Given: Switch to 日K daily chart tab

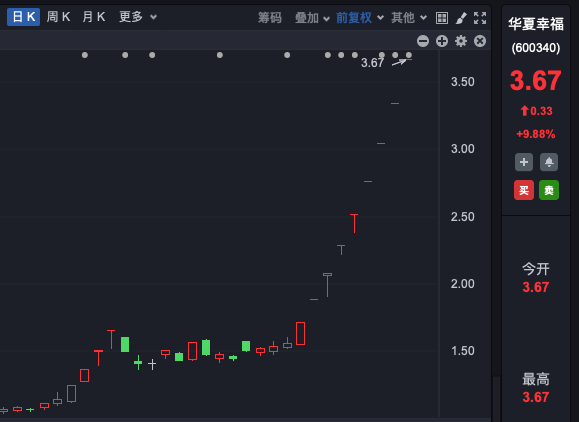Looking at the screenshot, I should [24, 17].
